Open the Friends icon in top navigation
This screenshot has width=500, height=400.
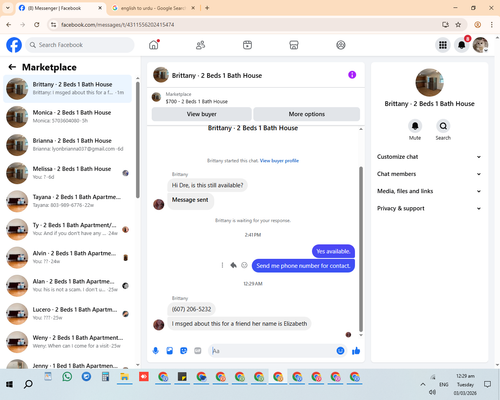coord(200,45)
